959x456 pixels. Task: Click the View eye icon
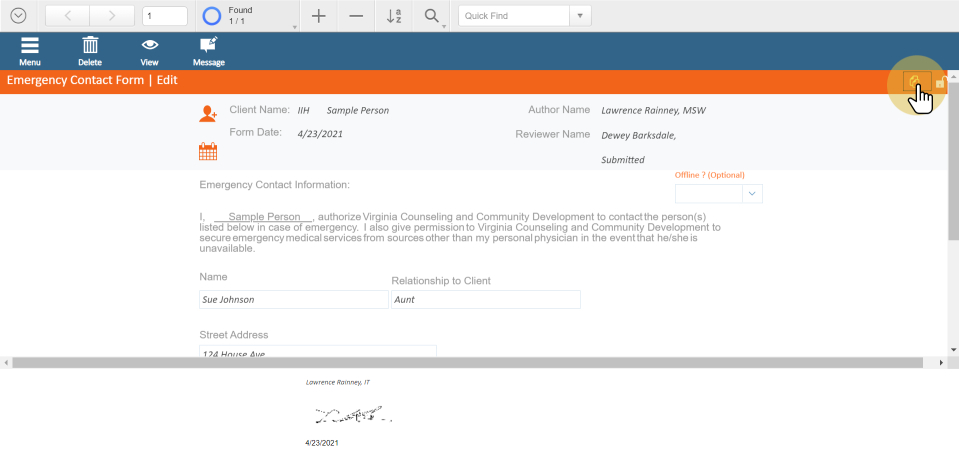[150, 50]
